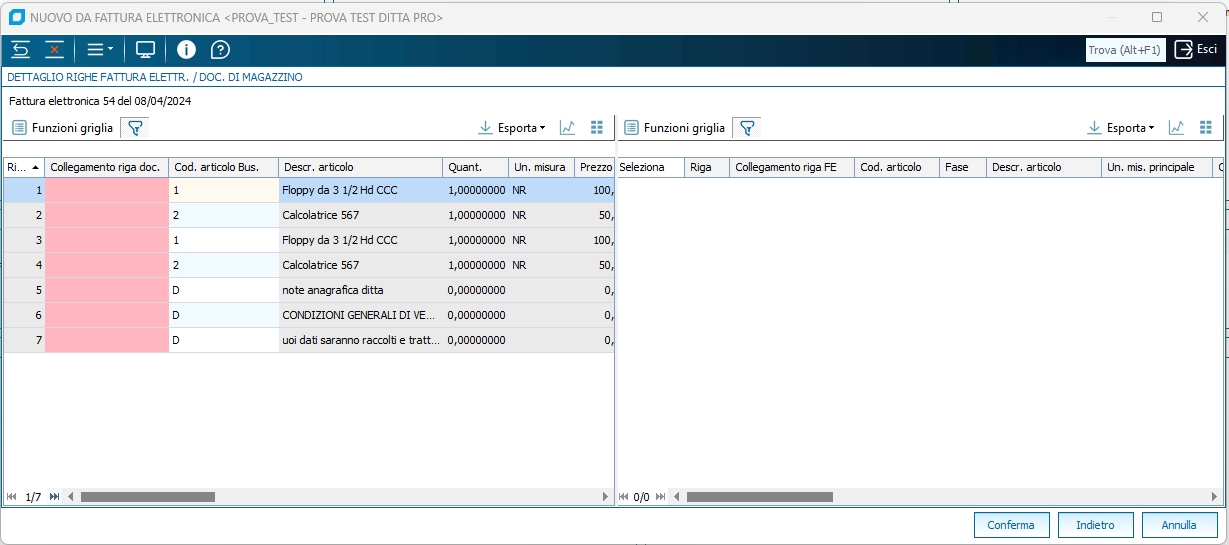The width and height of the screenshot is (1229, 545).
Task: Open the hamburger menu dropdown in toolbar
Action: click(99, 50)
